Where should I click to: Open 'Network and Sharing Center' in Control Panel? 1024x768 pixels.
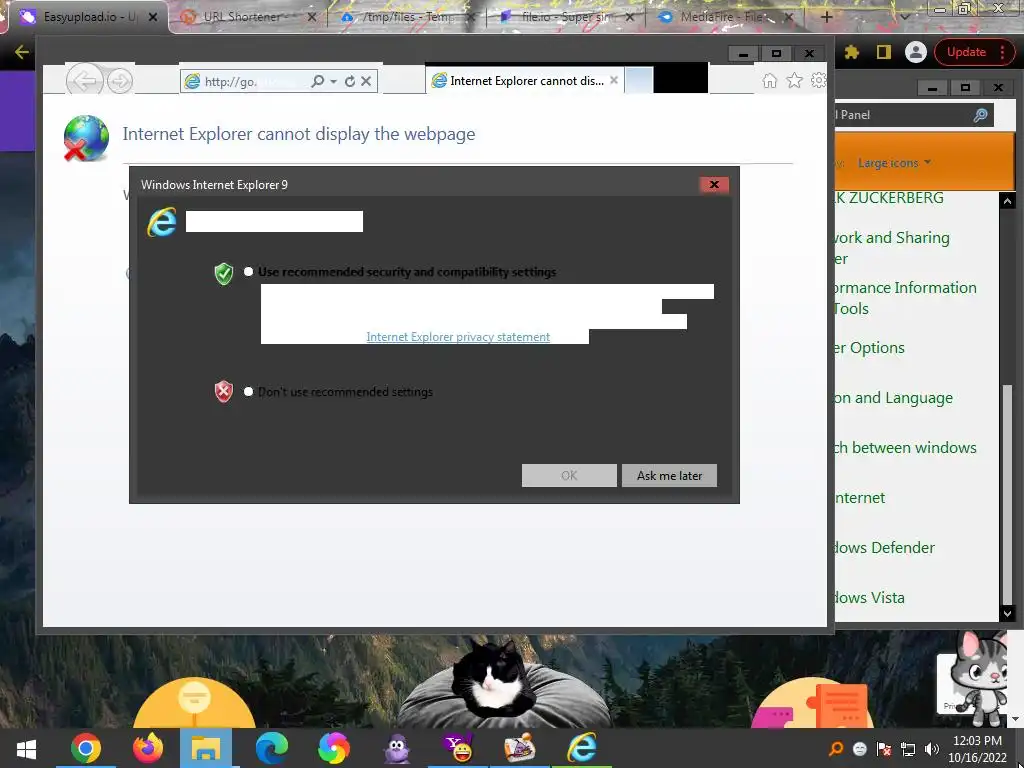pyautogui.click(x=893, y=248)
